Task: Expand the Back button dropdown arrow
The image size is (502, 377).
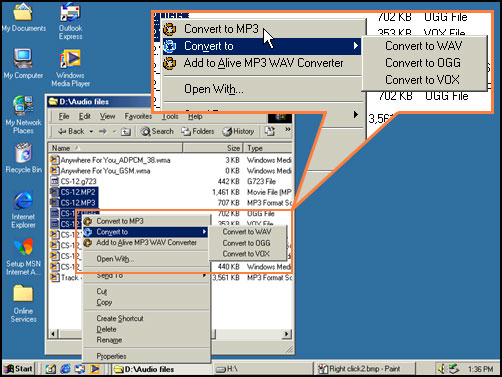Action: pos(91,132)
